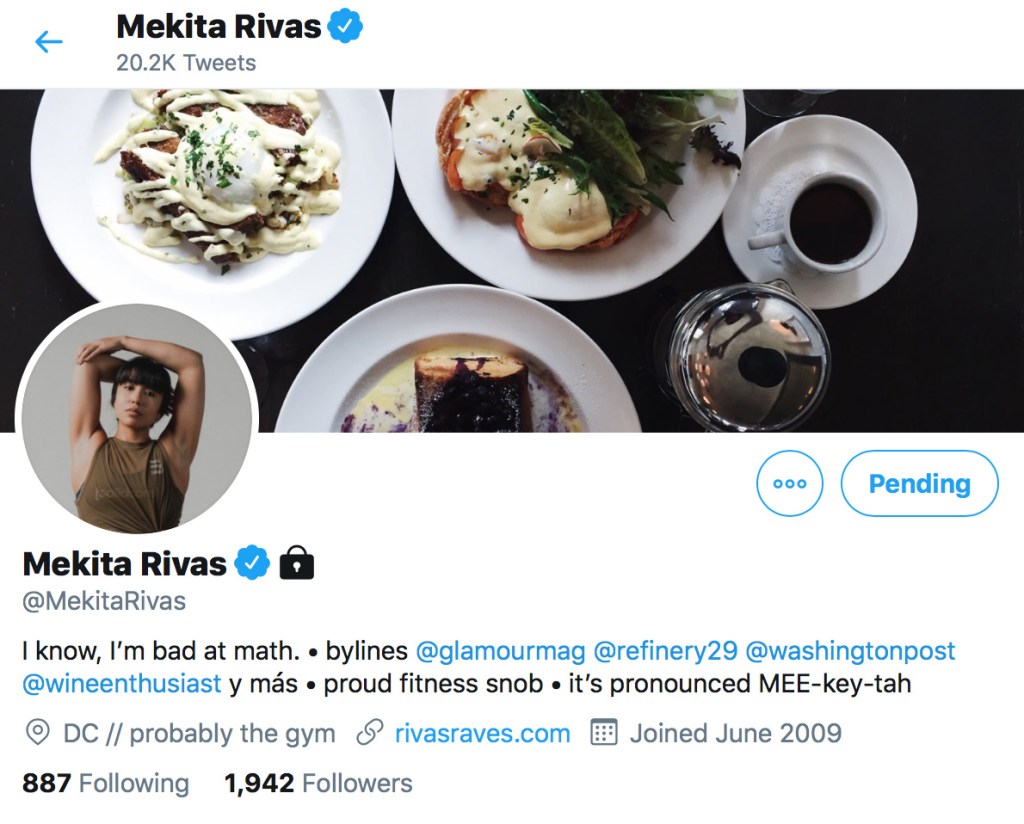
Task: Open the three-dot more options button
Action: [790, 484]
